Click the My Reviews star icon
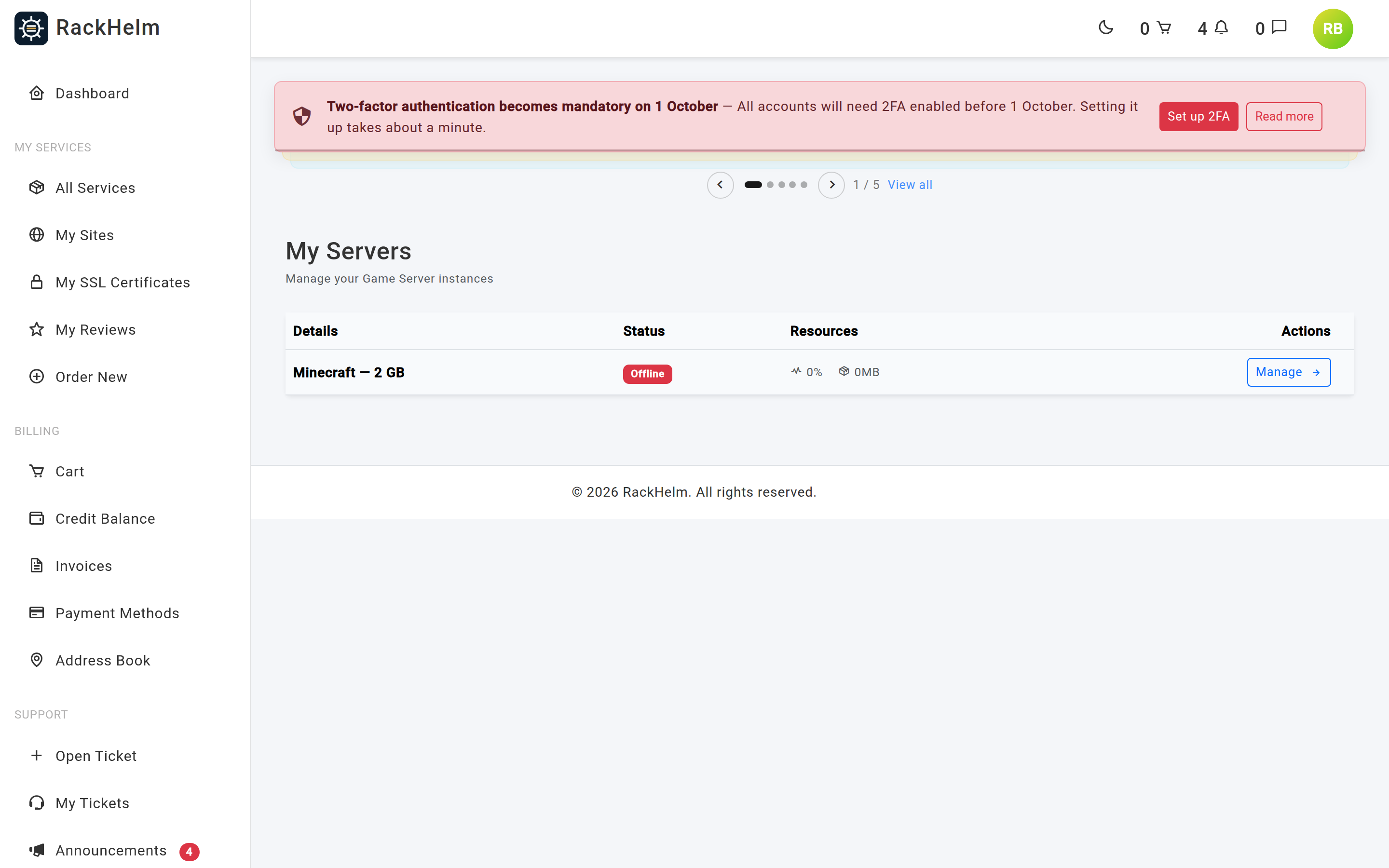This screenshot has width=1389, height=868. (x=37, y=329)
